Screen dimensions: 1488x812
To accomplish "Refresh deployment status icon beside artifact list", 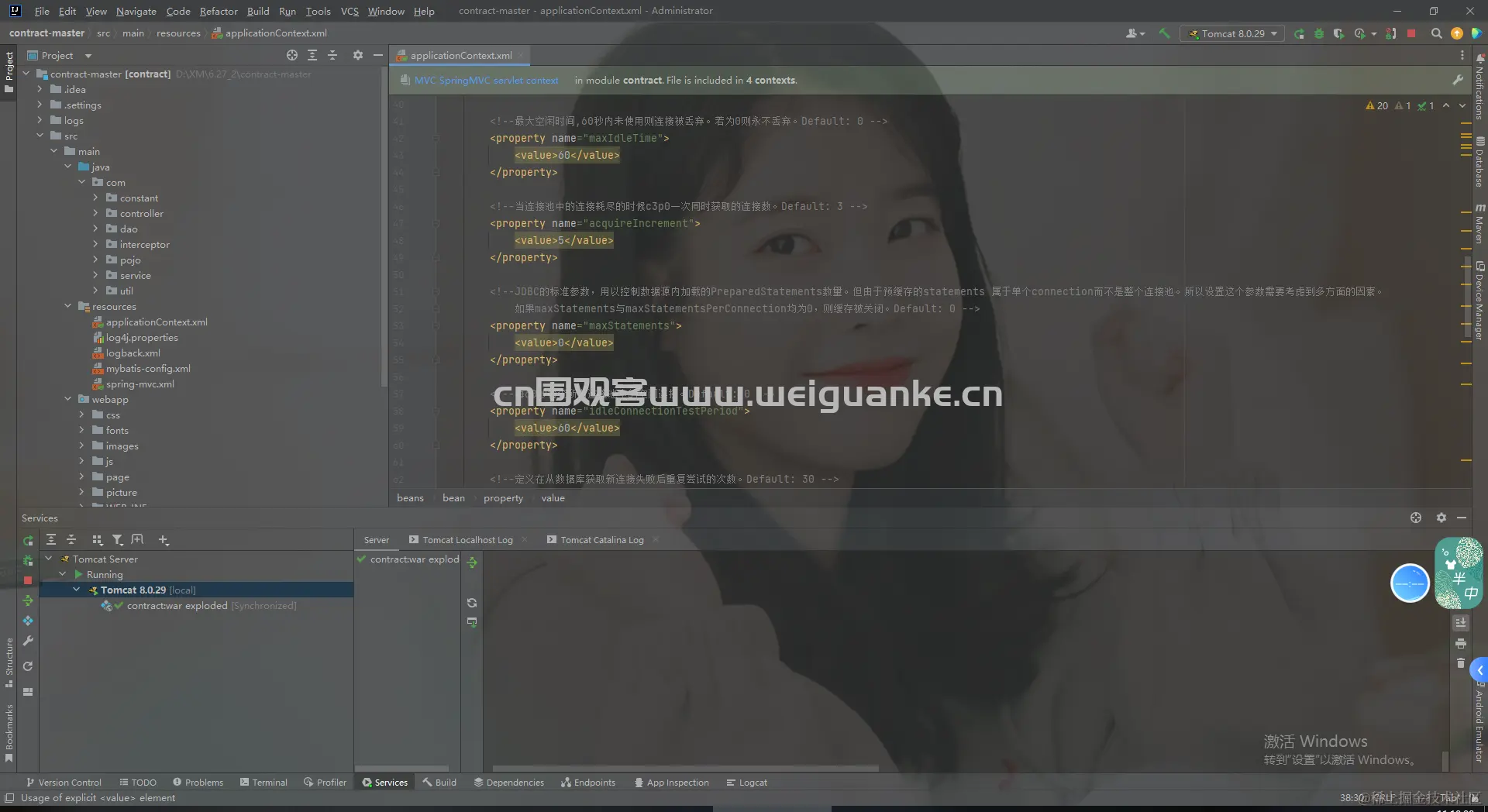I will tap(471, 602).
